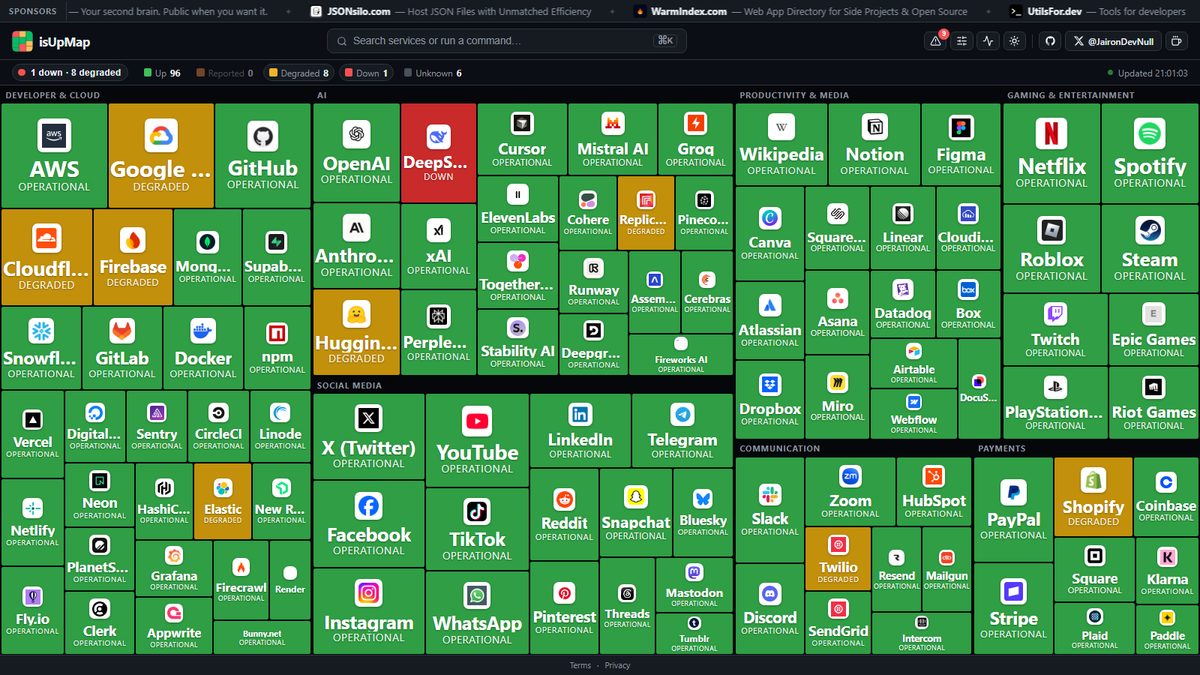Open the UtilsFor.dev sponsor link
The image size is (1200, 675).
click(1096, 11)
